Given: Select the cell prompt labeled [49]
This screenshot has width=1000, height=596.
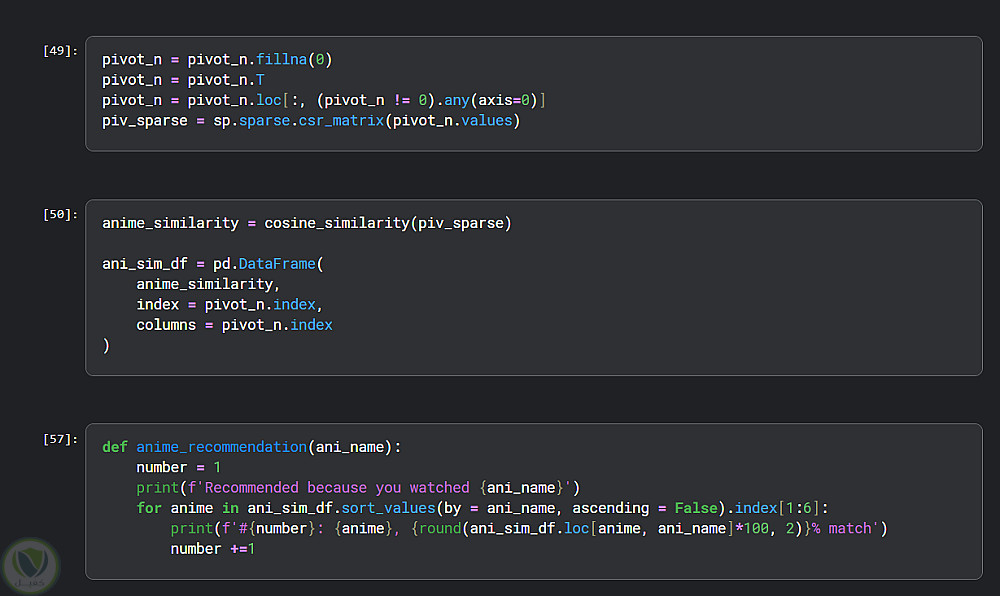Looking at the screenshot, I should tap(60, 51).
